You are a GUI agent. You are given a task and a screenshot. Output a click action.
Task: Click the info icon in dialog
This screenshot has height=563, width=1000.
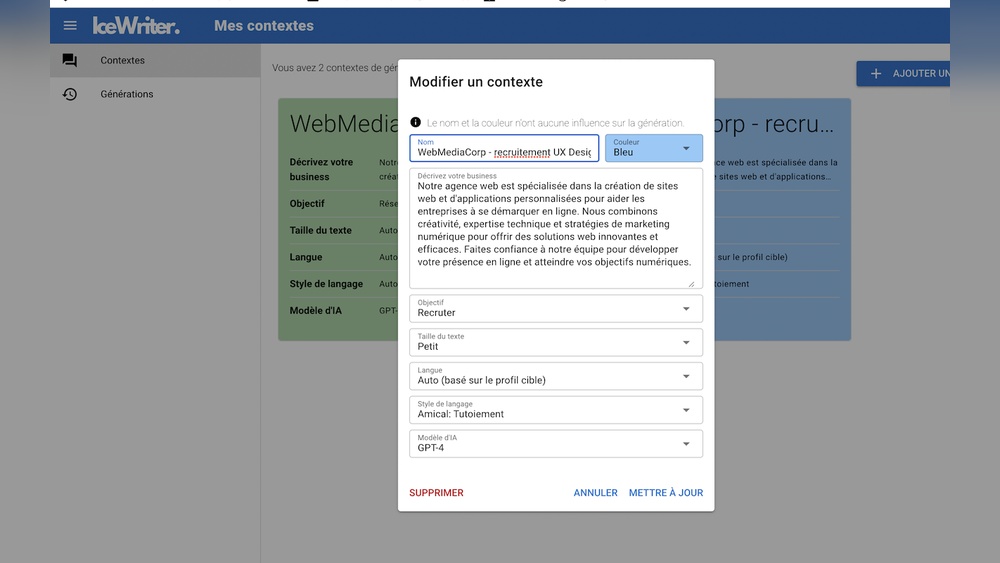(416, 122)
